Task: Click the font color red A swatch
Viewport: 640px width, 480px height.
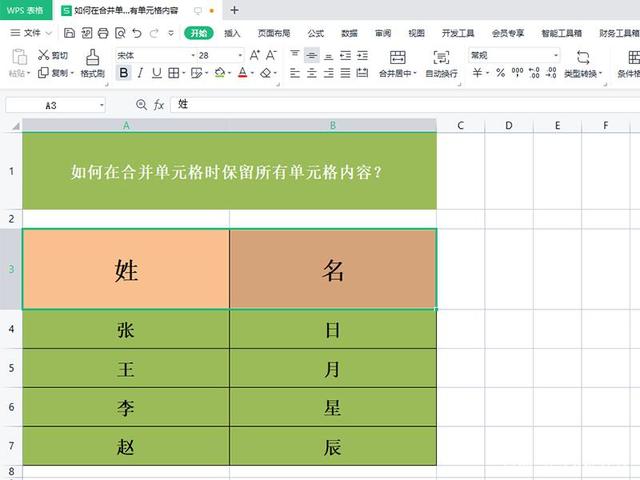Action: pos(243,73)
